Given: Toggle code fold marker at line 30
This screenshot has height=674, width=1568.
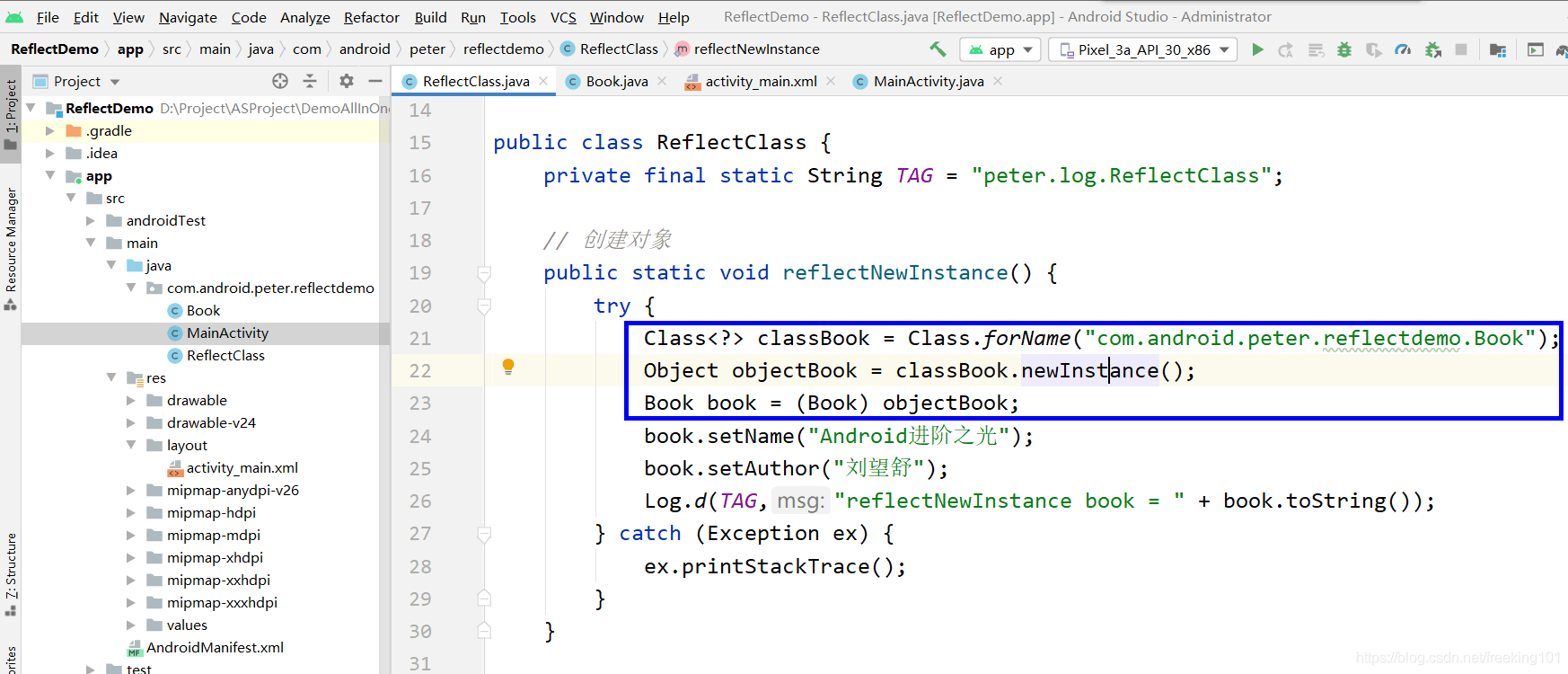Looking at the screenshot, I should coord(484,631).
